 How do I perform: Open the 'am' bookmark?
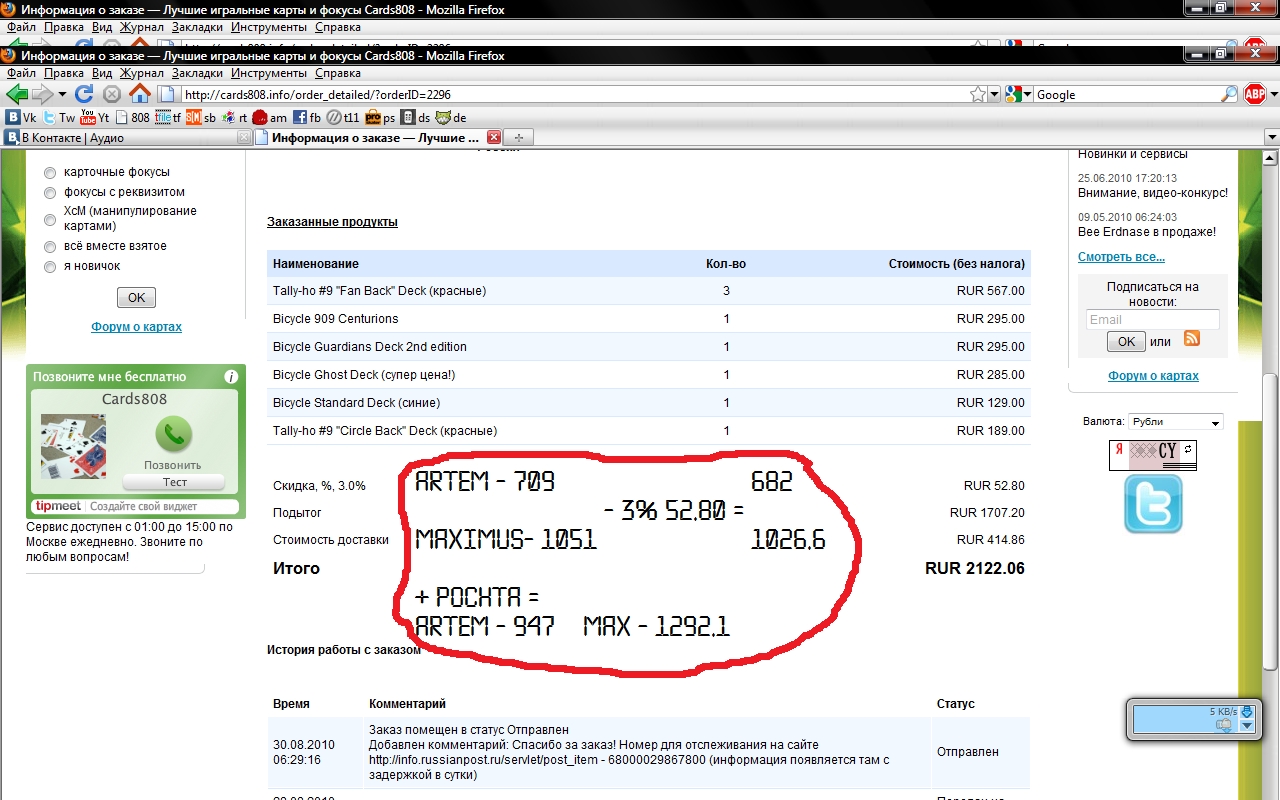click(x=270, y=117)
